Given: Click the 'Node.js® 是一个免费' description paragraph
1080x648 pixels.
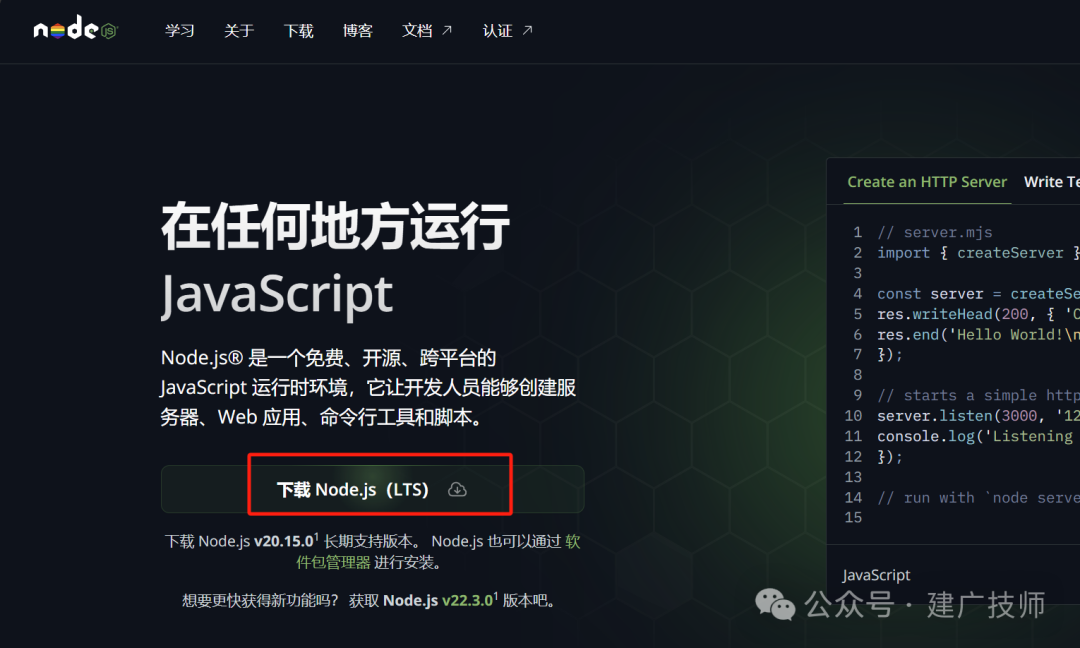Looking at the screenshot, I should click(368, 387).
